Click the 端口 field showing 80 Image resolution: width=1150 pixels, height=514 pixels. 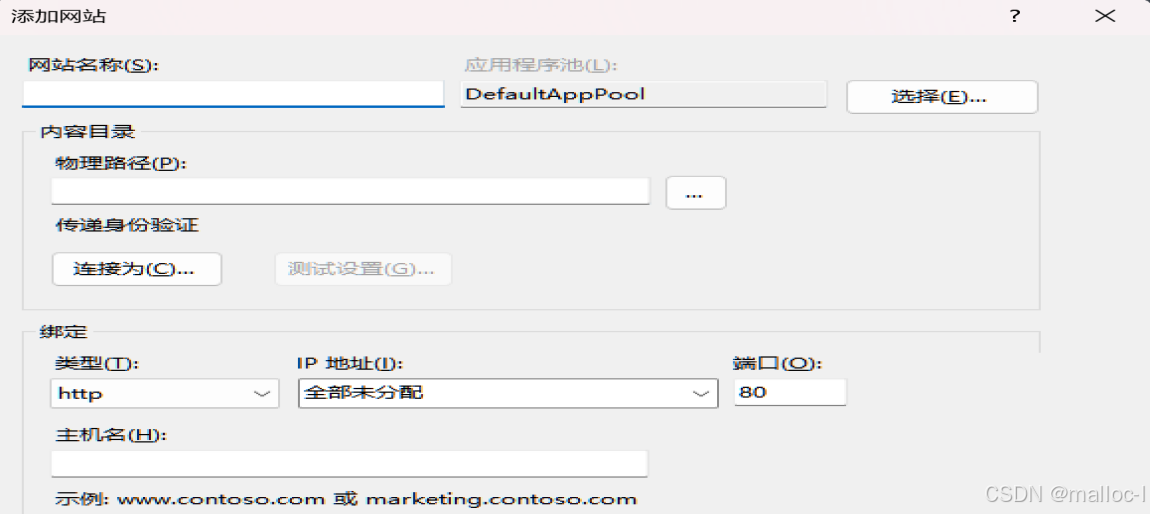[790, 392]
